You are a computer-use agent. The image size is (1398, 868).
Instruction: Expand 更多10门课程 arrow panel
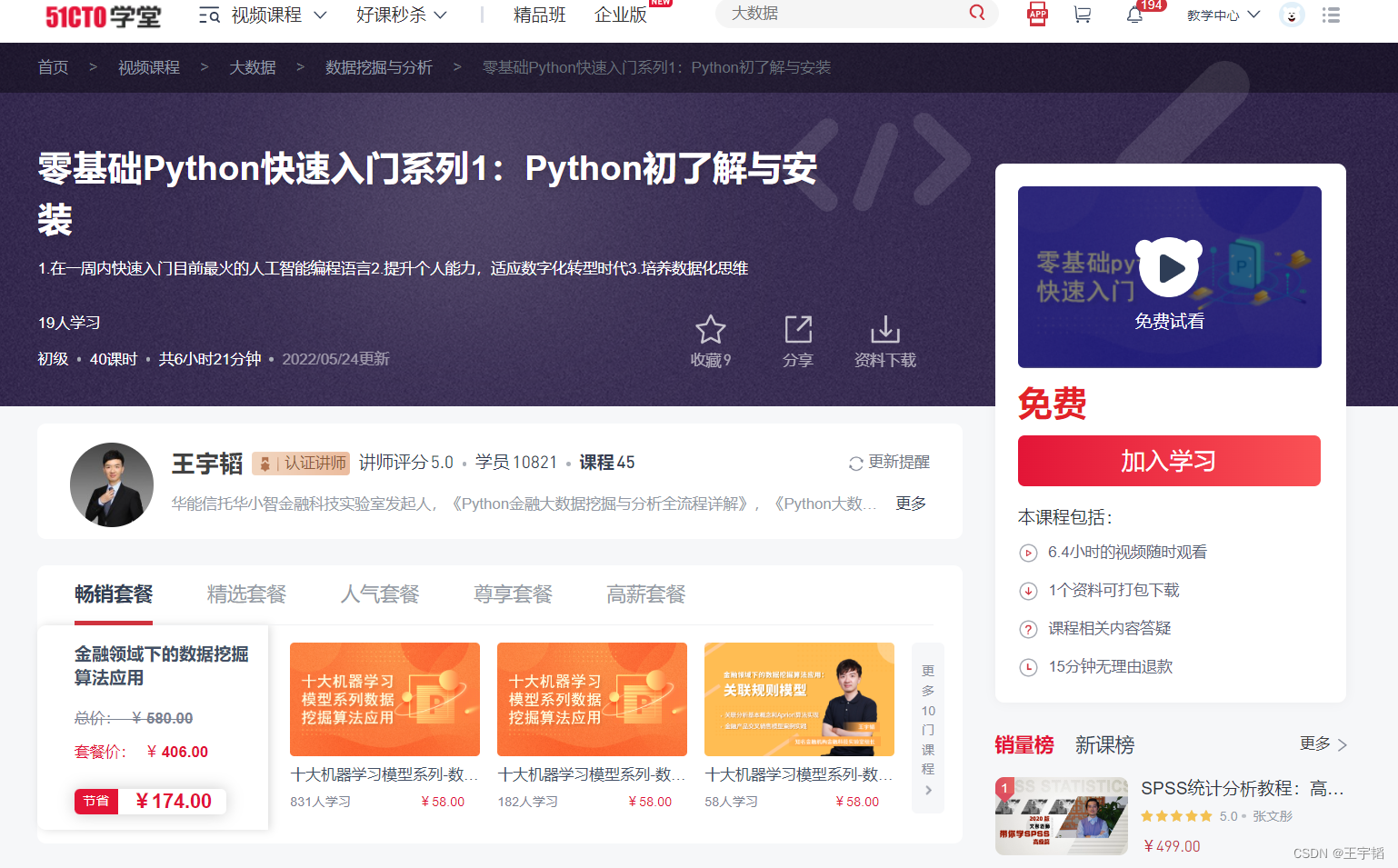pyautogui.click(x=928, y=728)
